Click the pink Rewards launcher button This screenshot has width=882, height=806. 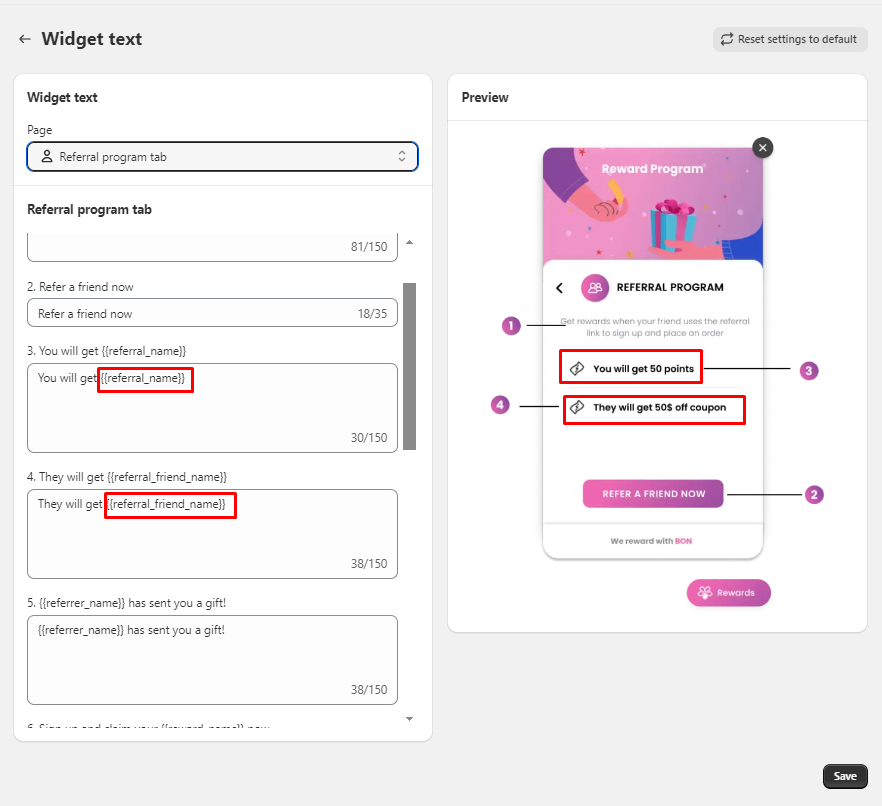click(x=728, y=593)
